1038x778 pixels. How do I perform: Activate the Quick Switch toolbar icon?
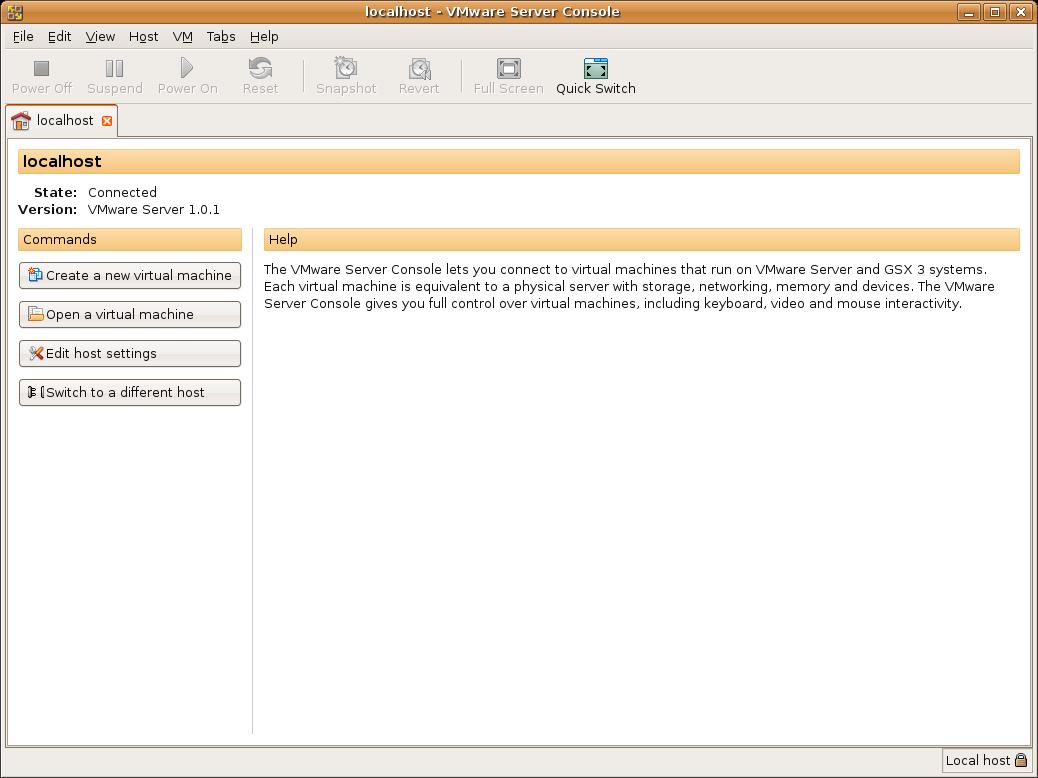coord(596,68)
